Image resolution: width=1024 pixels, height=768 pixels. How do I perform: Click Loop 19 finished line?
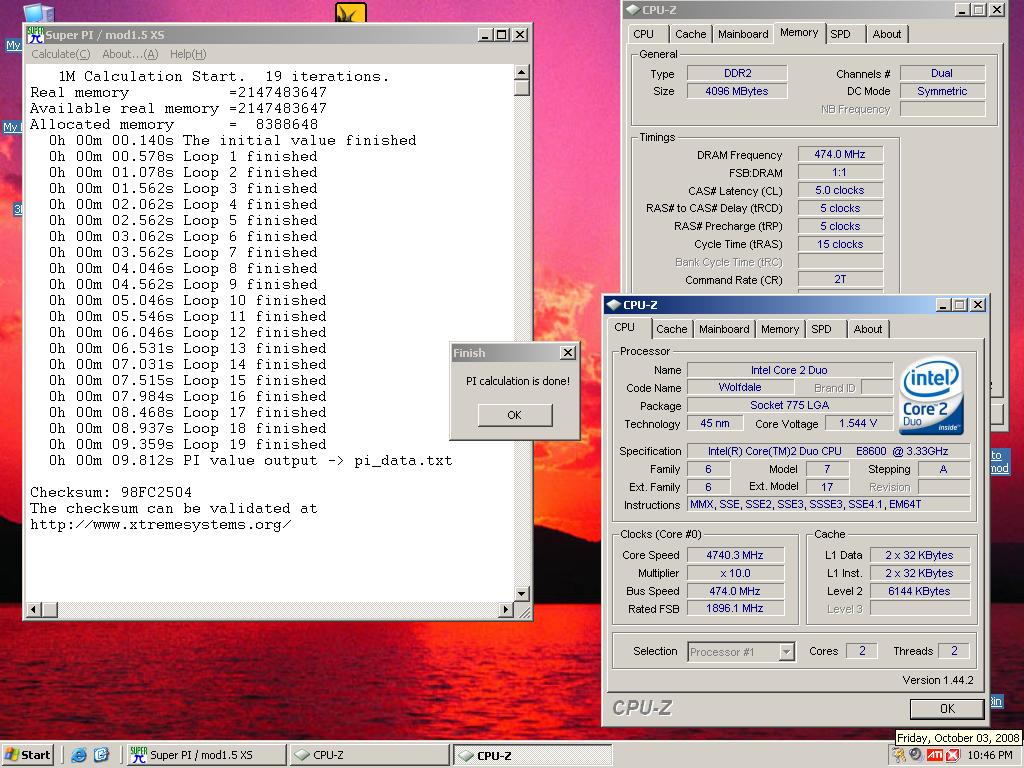click(x=187, y=445)
